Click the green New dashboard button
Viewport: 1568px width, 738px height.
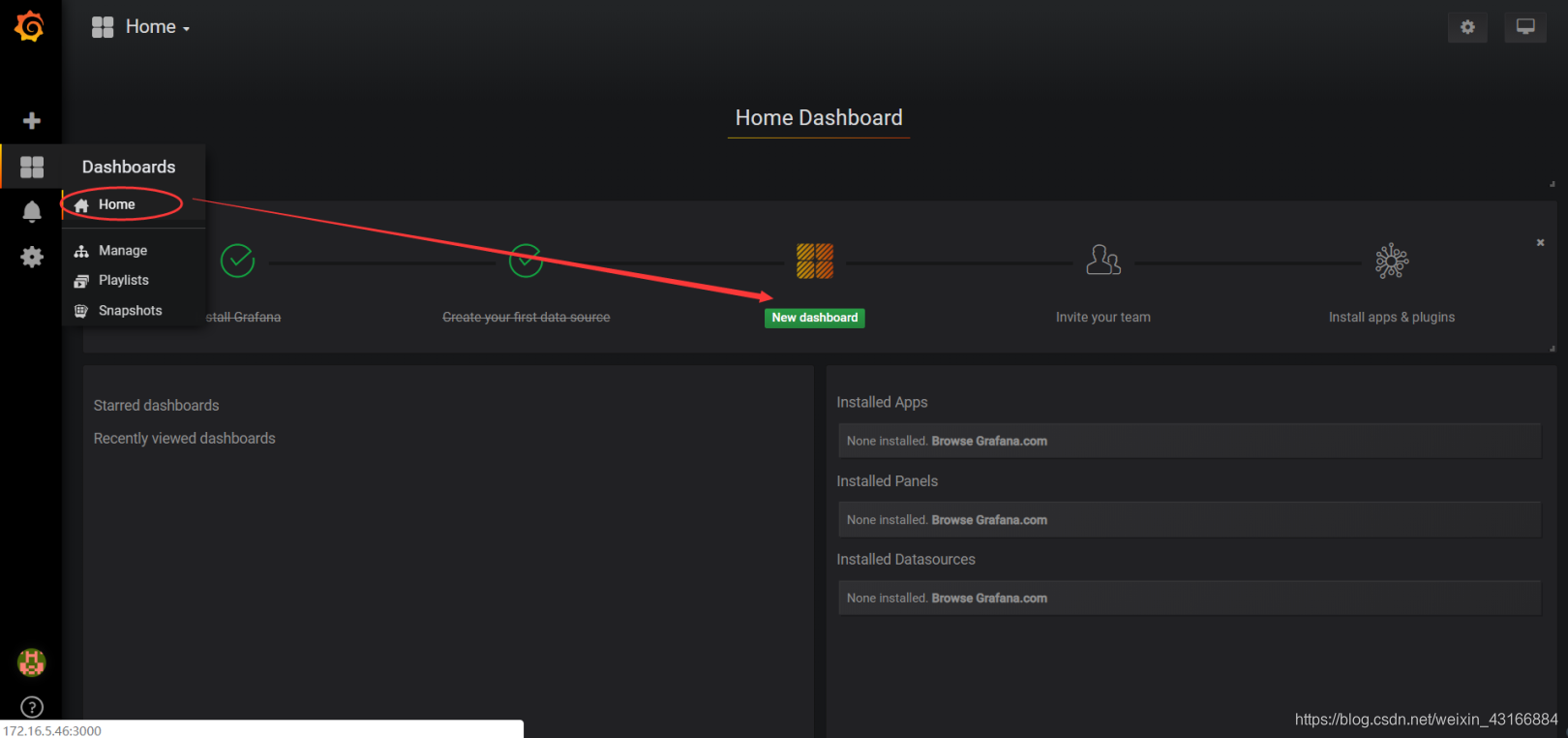(x=815, y=318)
